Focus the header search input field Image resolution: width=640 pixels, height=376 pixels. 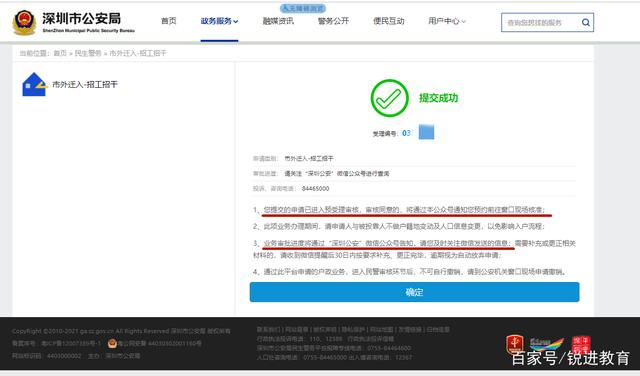[540, 22]
